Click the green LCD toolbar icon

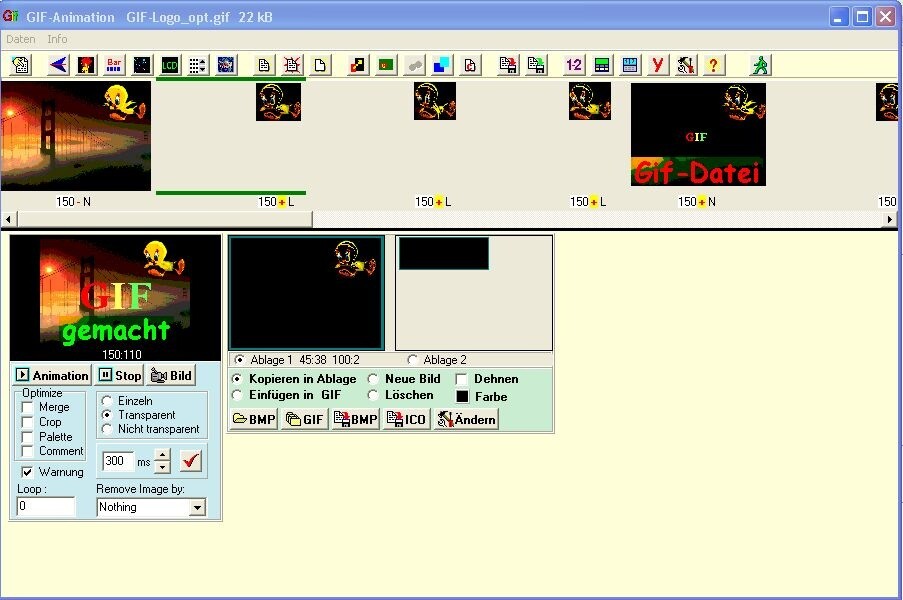click(170, 65)
